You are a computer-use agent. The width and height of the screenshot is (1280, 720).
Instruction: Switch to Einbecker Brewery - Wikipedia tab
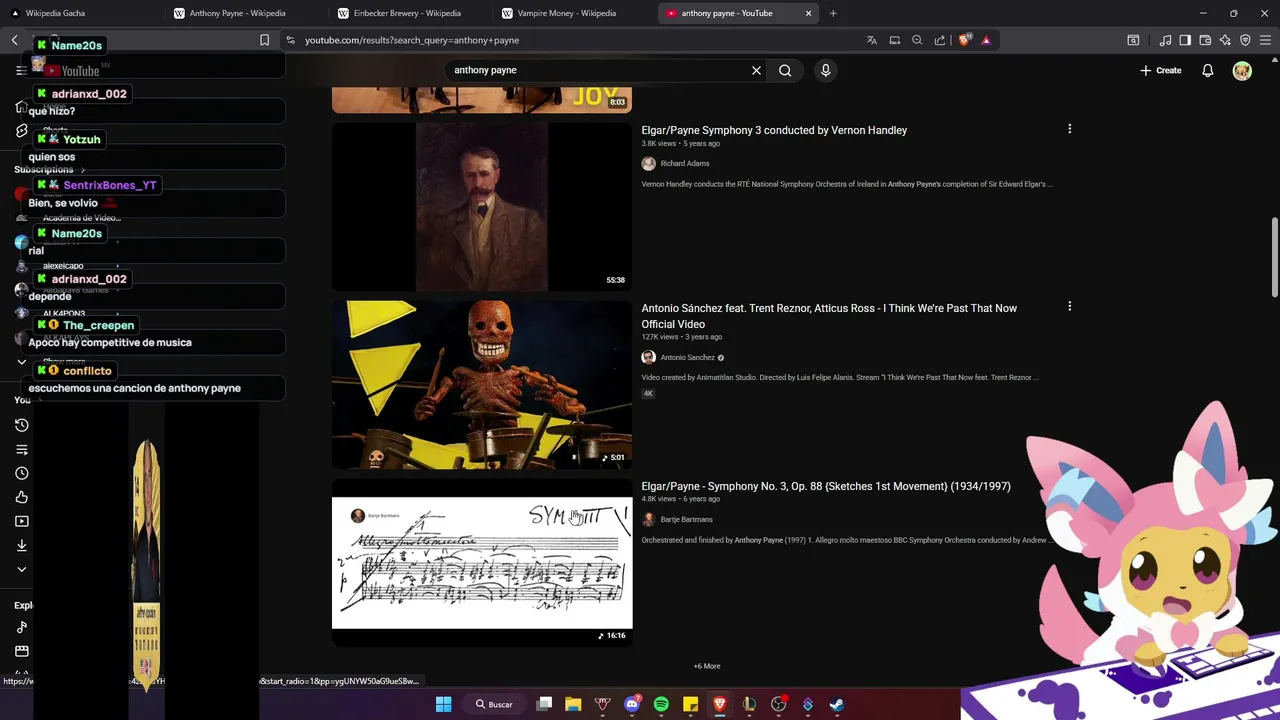[x=408, y=13]
